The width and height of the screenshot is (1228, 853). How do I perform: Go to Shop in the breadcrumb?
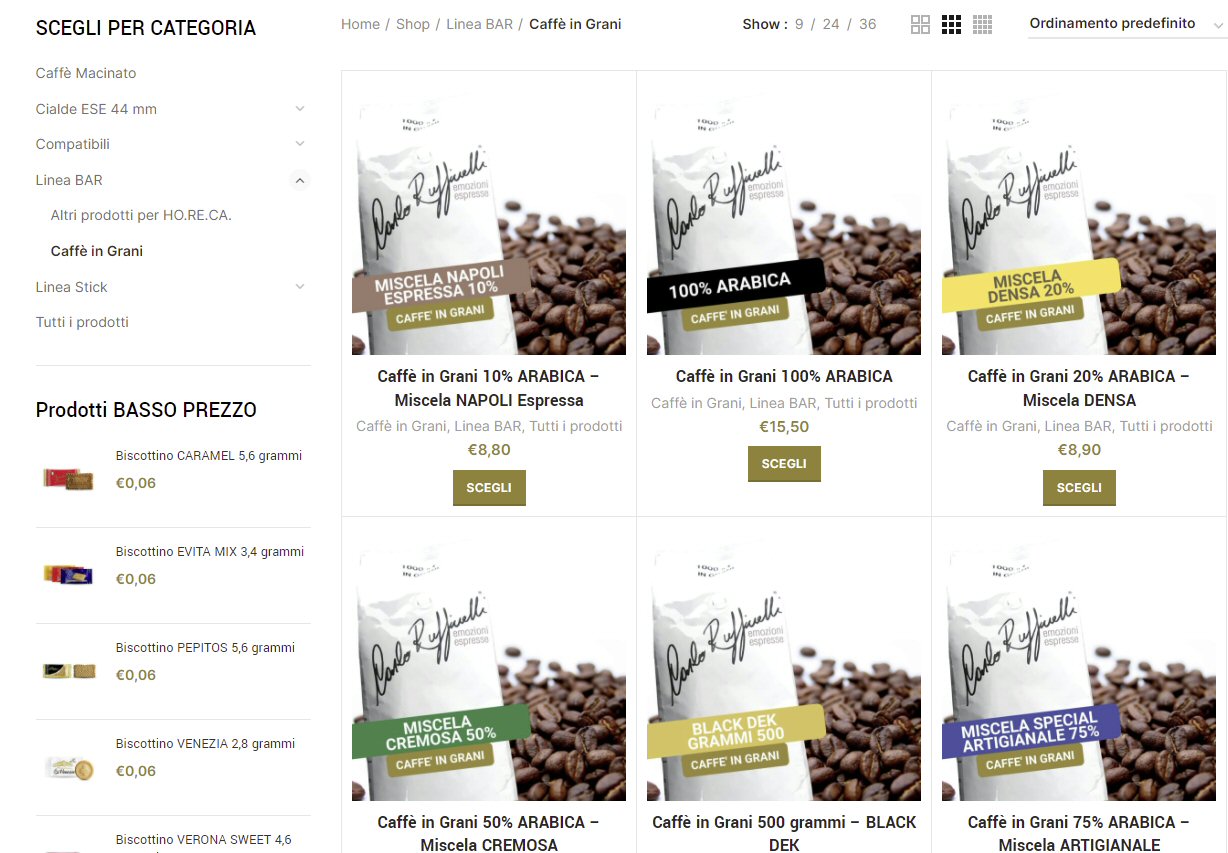pyautogui.click(x=413, y=24)
